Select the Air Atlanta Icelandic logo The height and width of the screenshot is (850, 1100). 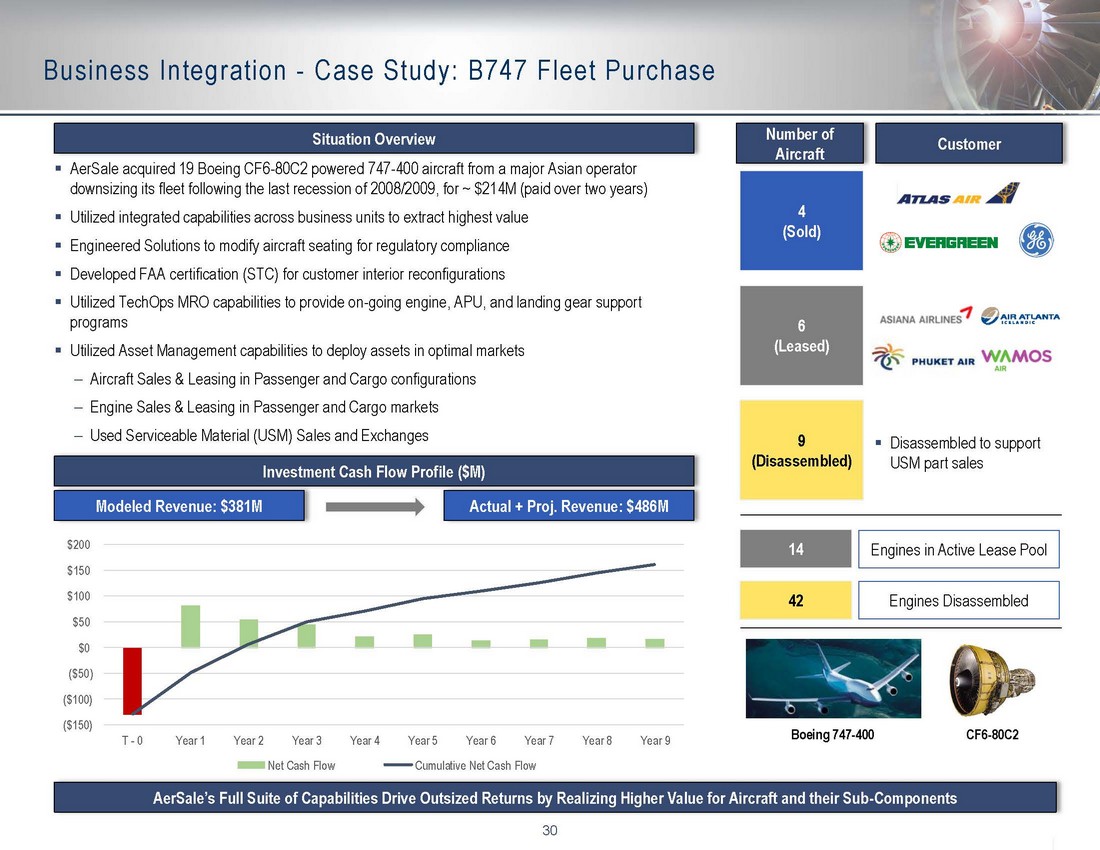pos(1020,317)
